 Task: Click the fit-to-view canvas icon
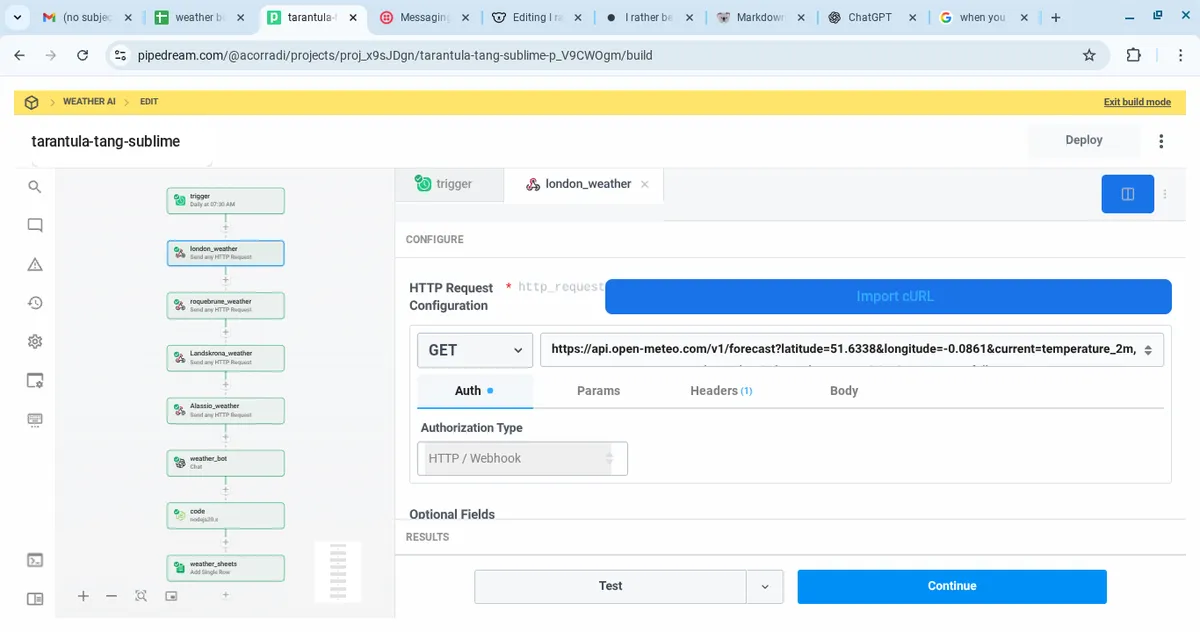(x=141, y=596)
